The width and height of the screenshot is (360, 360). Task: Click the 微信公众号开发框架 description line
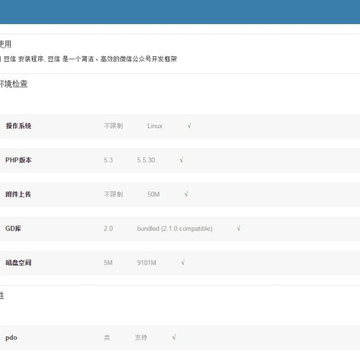(88, 59)
